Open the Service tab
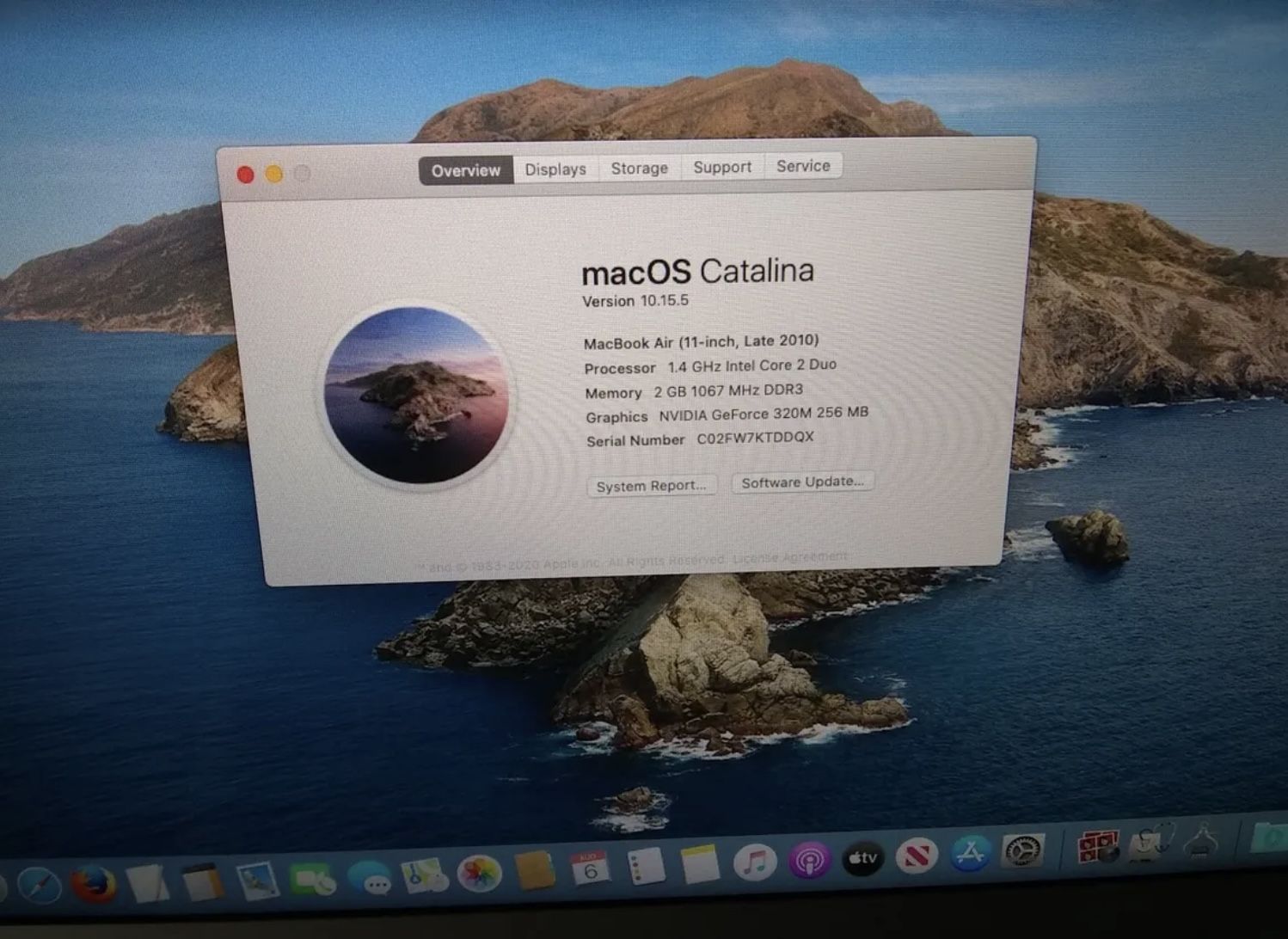 (x=803, y=165)
